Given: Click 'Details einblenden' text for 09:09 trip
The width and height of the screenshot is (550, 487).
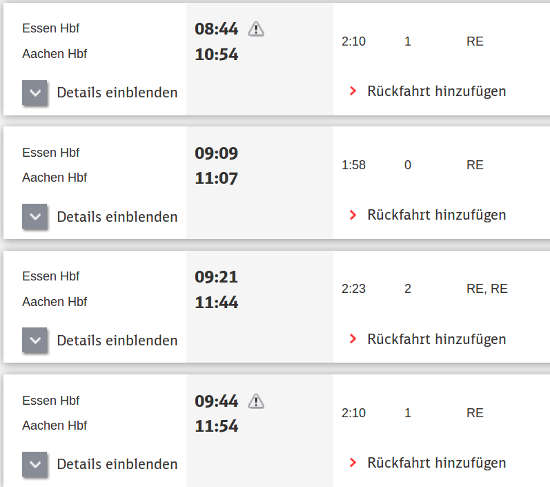Looking at the screenshot, I should point(117,217).
